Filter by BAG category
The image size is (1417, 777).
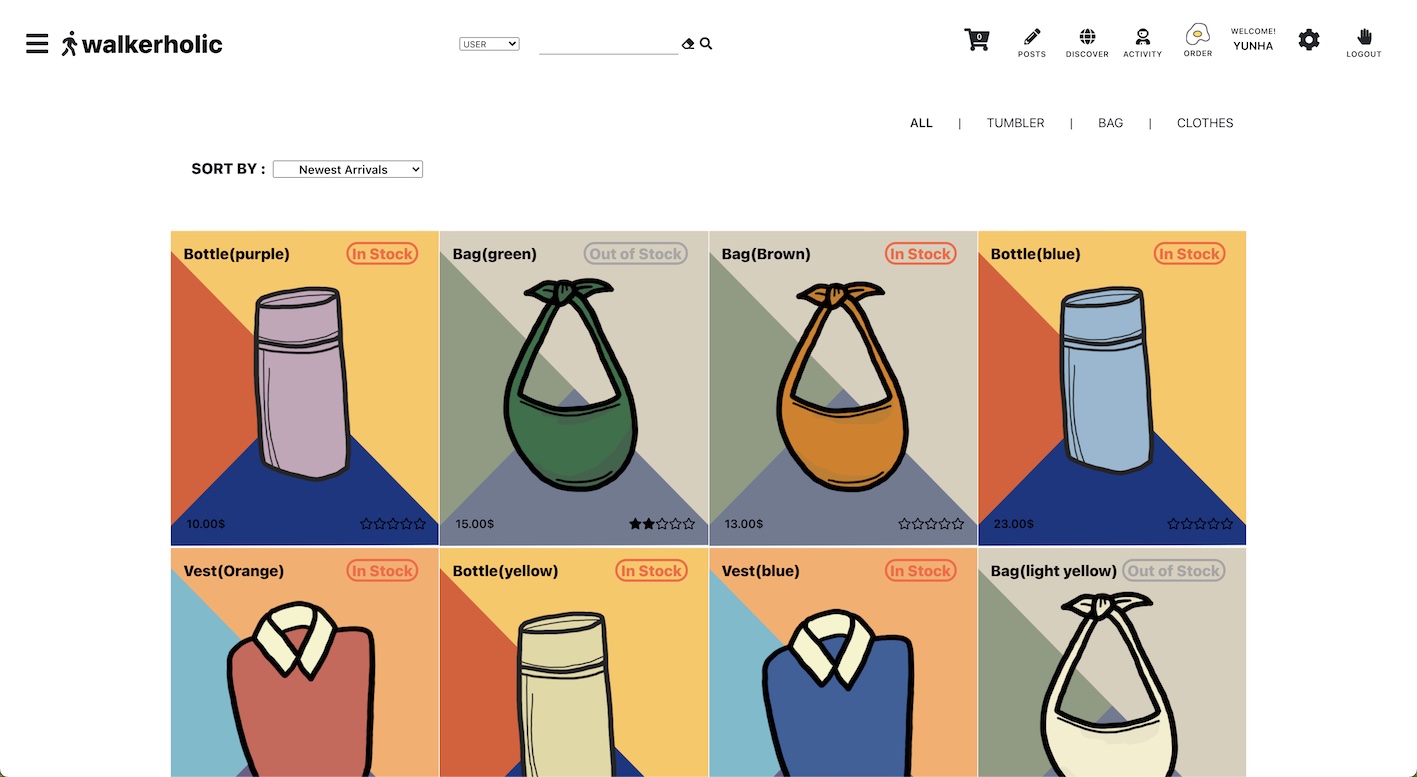click(x=1110, y=123)
